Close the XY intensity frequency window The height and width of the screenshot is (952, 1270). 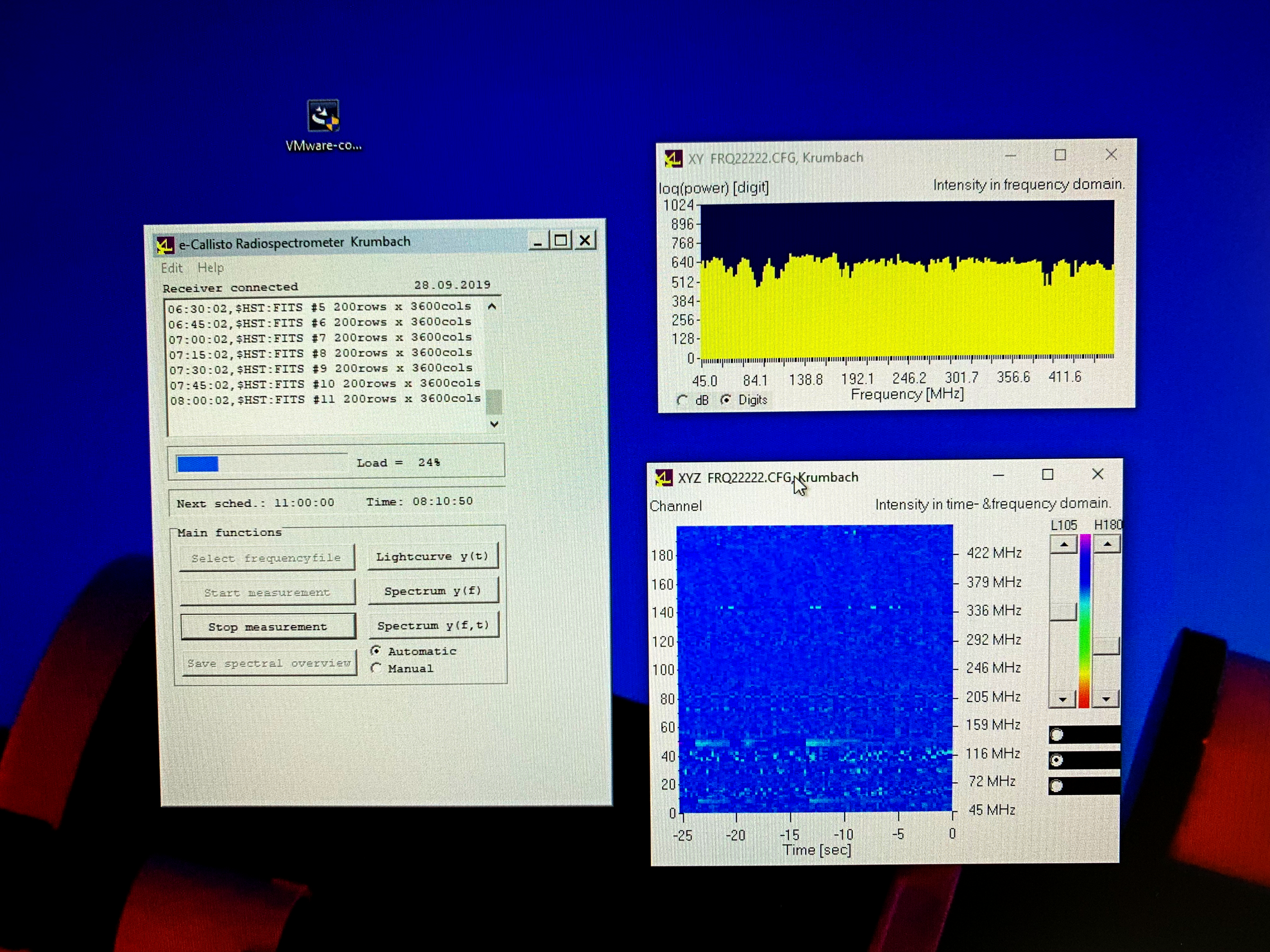click(x=1111, y=154)
